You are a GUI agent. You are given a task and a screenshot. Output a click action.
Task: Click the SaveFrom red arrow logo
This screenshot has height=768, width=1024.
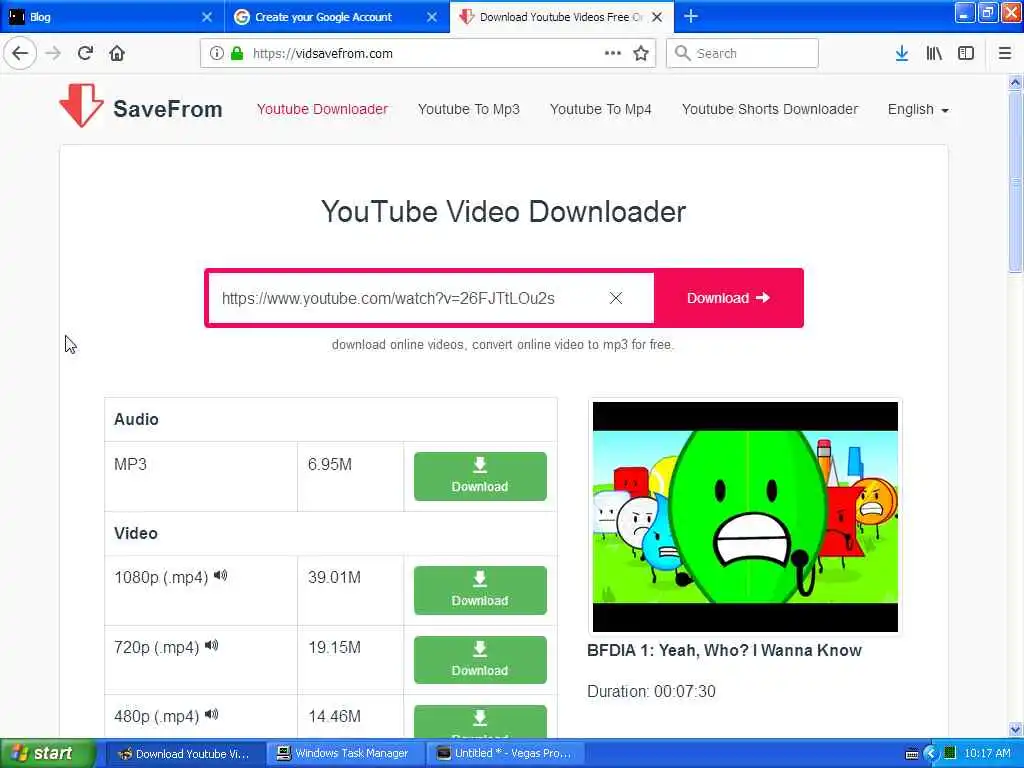[81, 105]
